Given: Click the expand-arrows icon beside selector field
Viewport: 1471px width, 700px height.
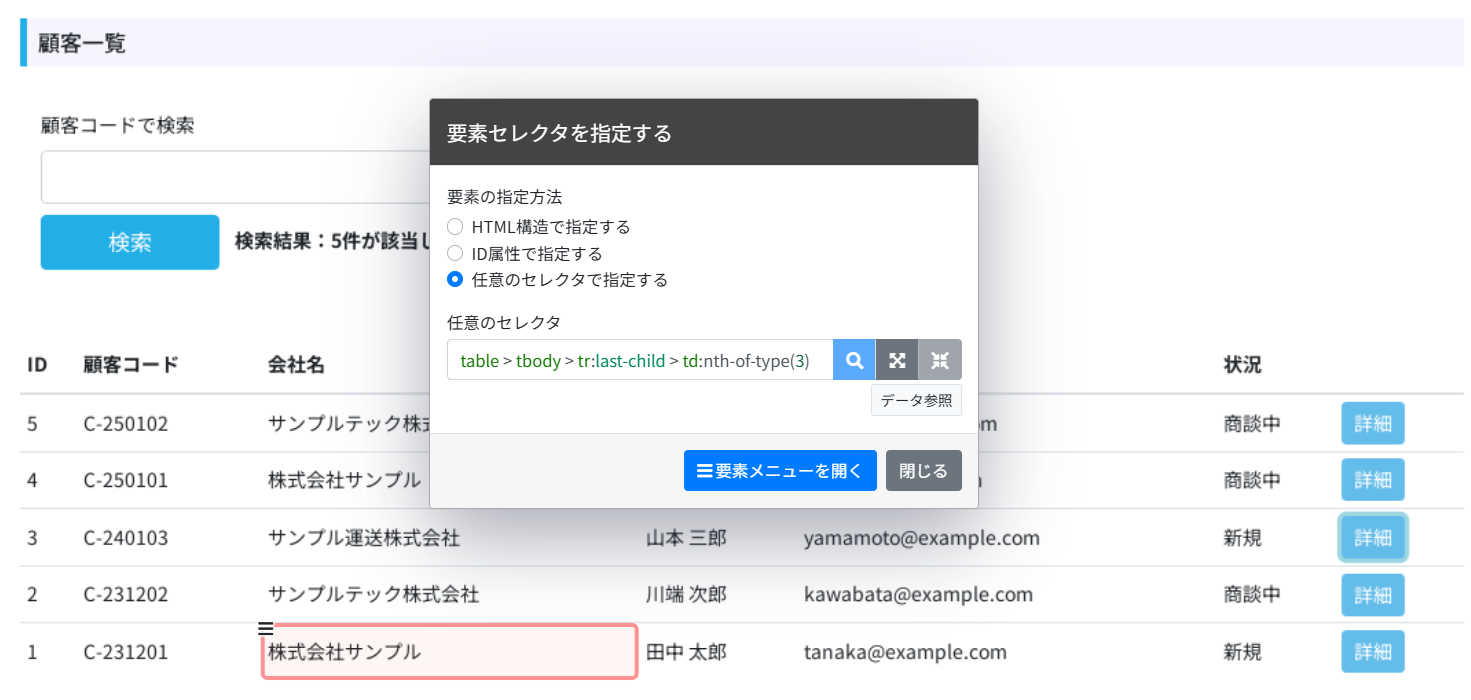Looking at the screenshot, I should pos(897,360).
